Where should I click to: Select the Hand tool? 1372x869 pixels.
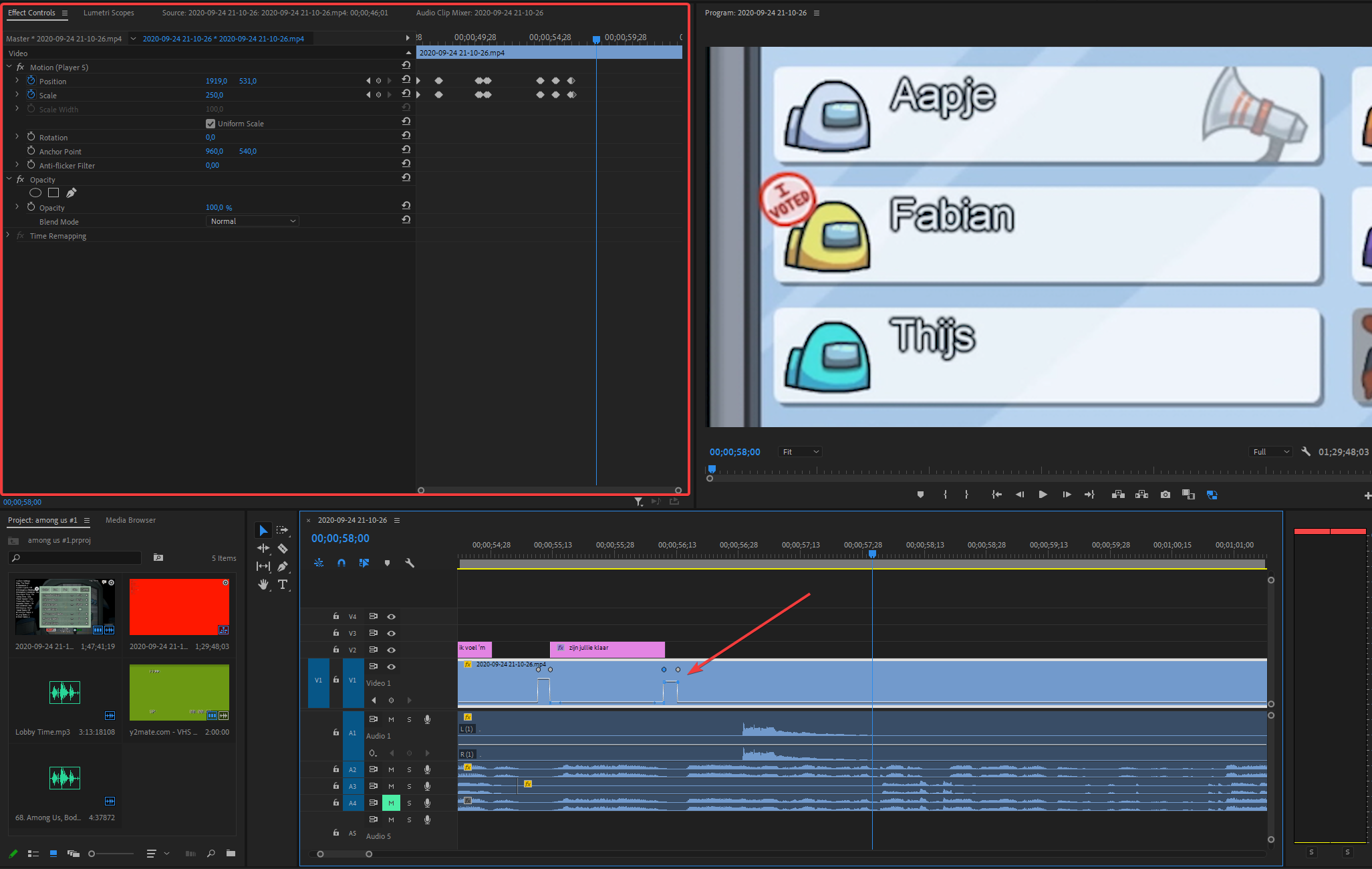pos(263,584)
